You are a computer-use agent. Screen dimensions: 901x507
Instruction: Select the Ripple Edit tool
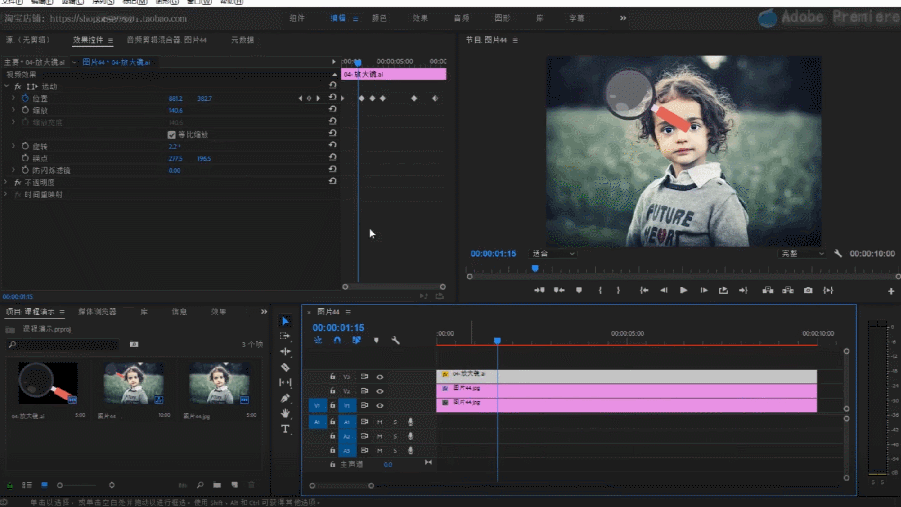285,351
